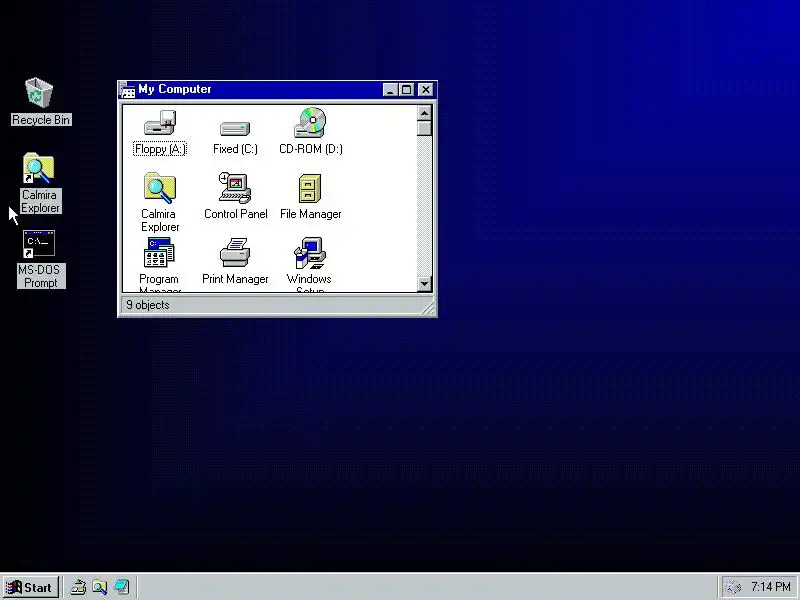Screen dimensions: 800x600
Task: Select the Fixed (C:) drive icon
Action: (235, 128)
